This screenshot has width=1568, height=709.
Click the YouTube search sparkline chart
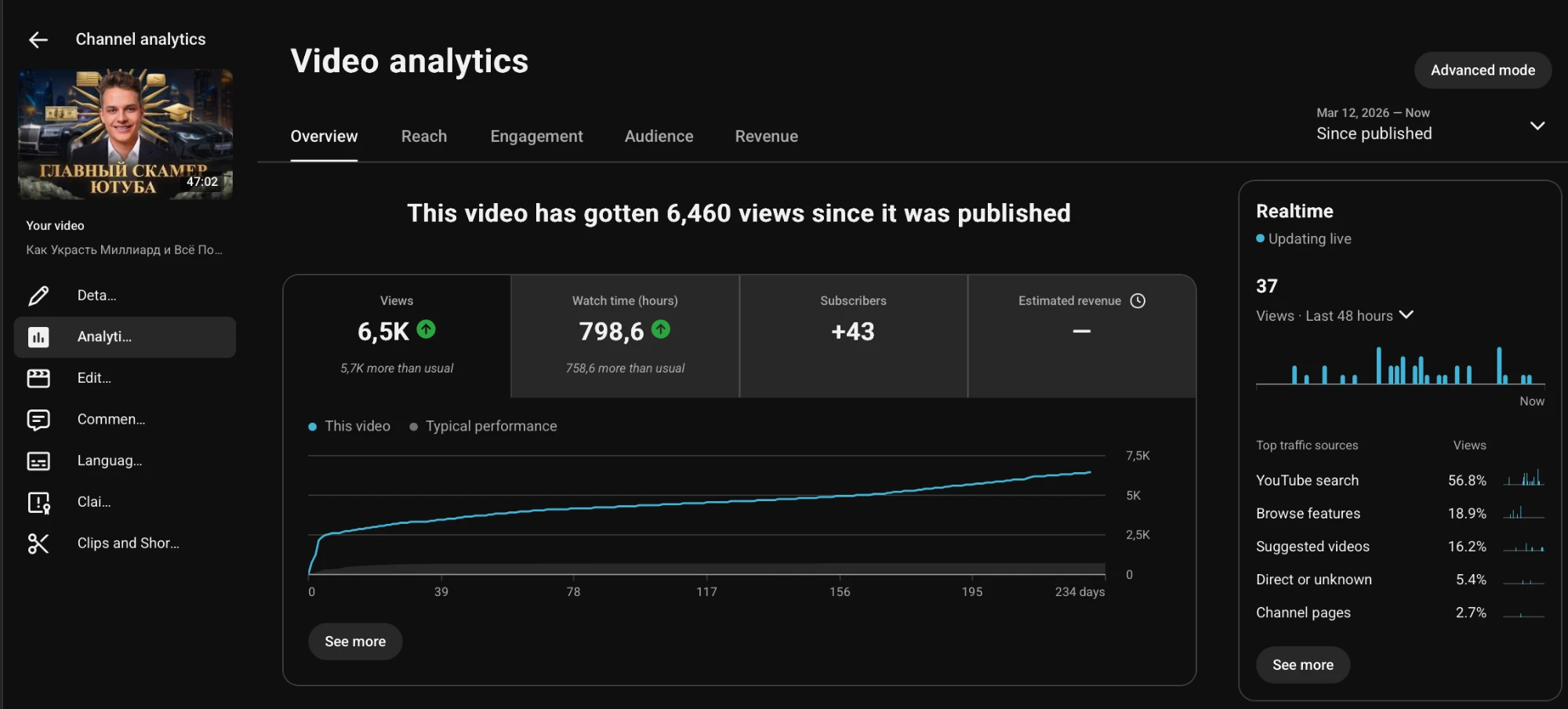point(1523,478)
